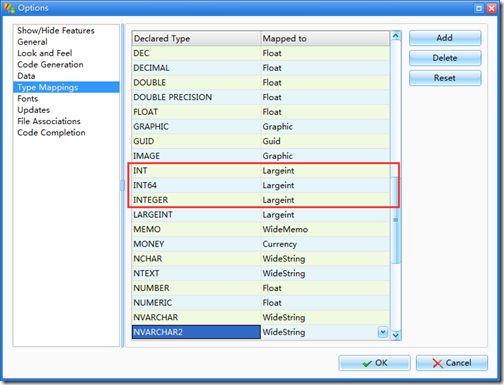Select the NUMBER declared type cell
This screenshot has width=504, height=385.
pos(196,288)
